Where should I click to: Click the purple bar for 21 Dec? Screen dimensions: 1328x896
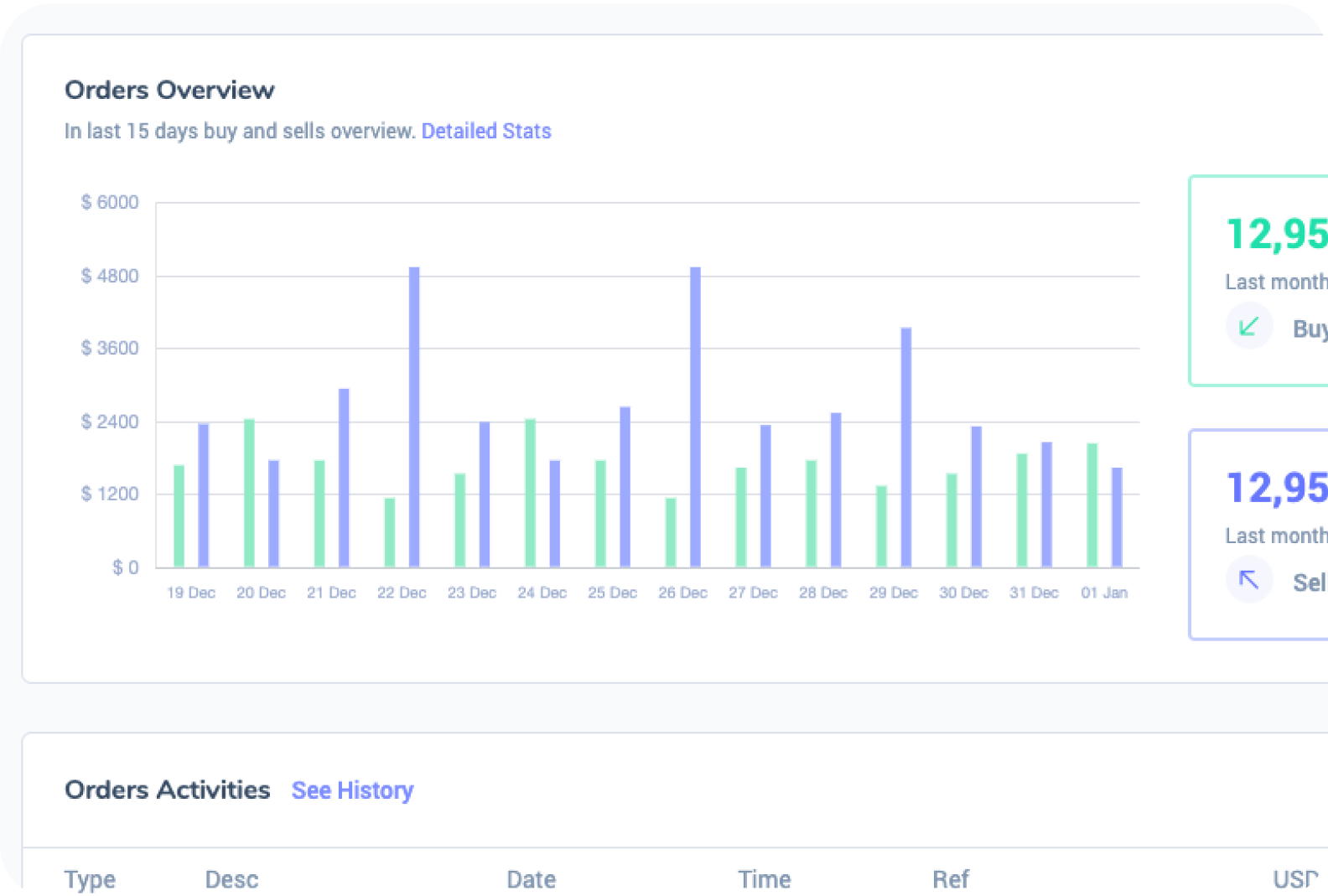[344, 478]
